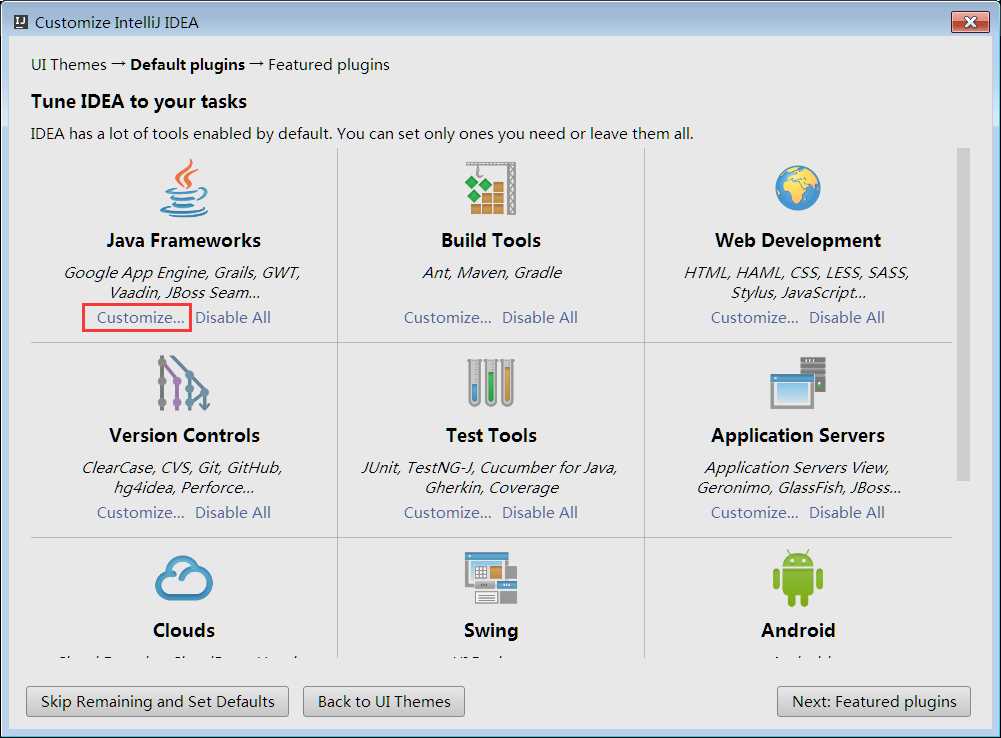Screen dimensions: 1001x738
Task: Click 'Tune IDEA to your tasks' title
Action: [139, 102]
